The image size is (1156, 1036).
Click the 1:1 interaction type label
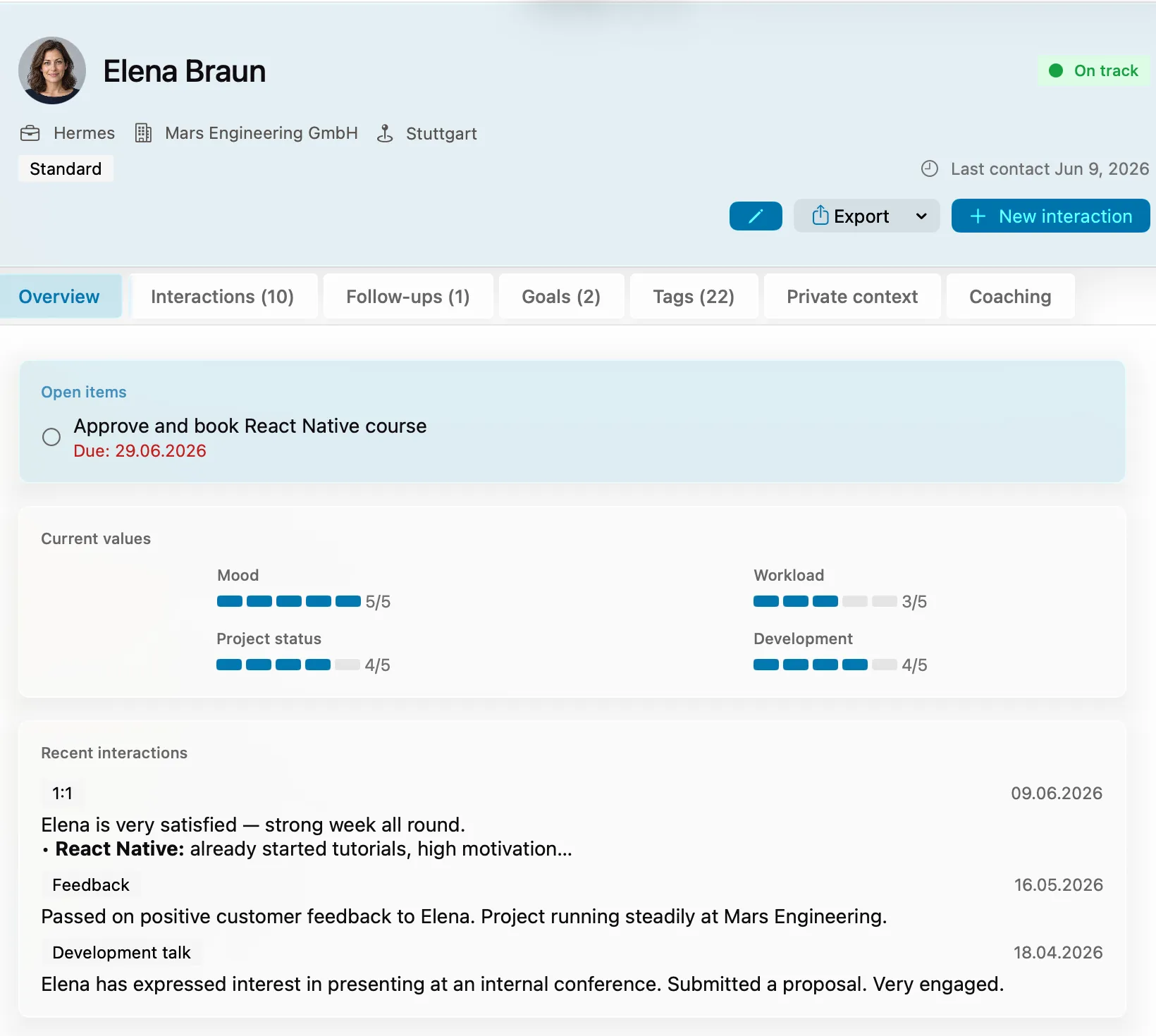[62, 794]
